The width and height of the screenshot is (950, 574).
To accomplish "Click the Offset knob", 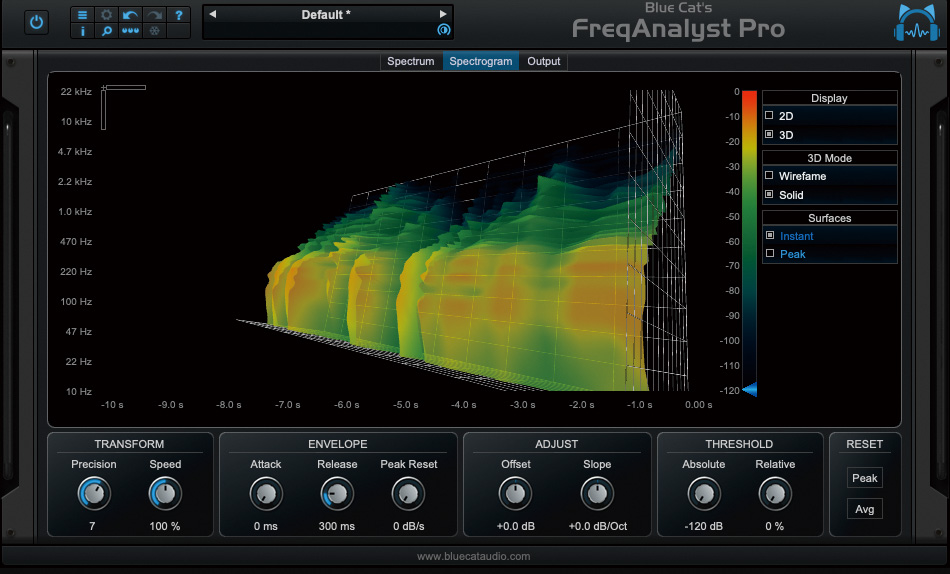I will coord(516,493).
